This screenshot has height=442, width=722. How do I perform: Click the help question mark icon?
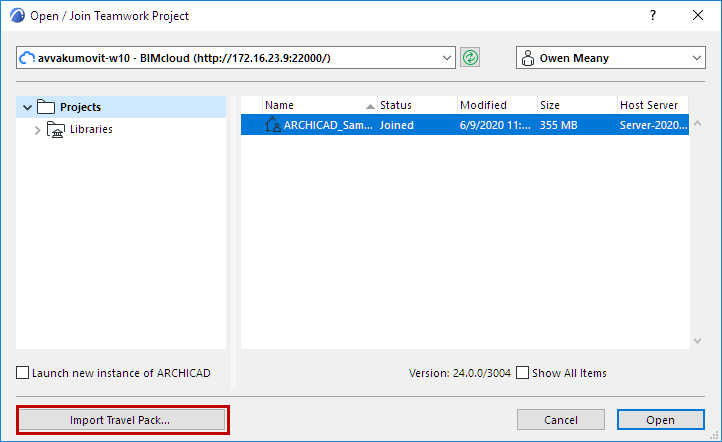653,15
